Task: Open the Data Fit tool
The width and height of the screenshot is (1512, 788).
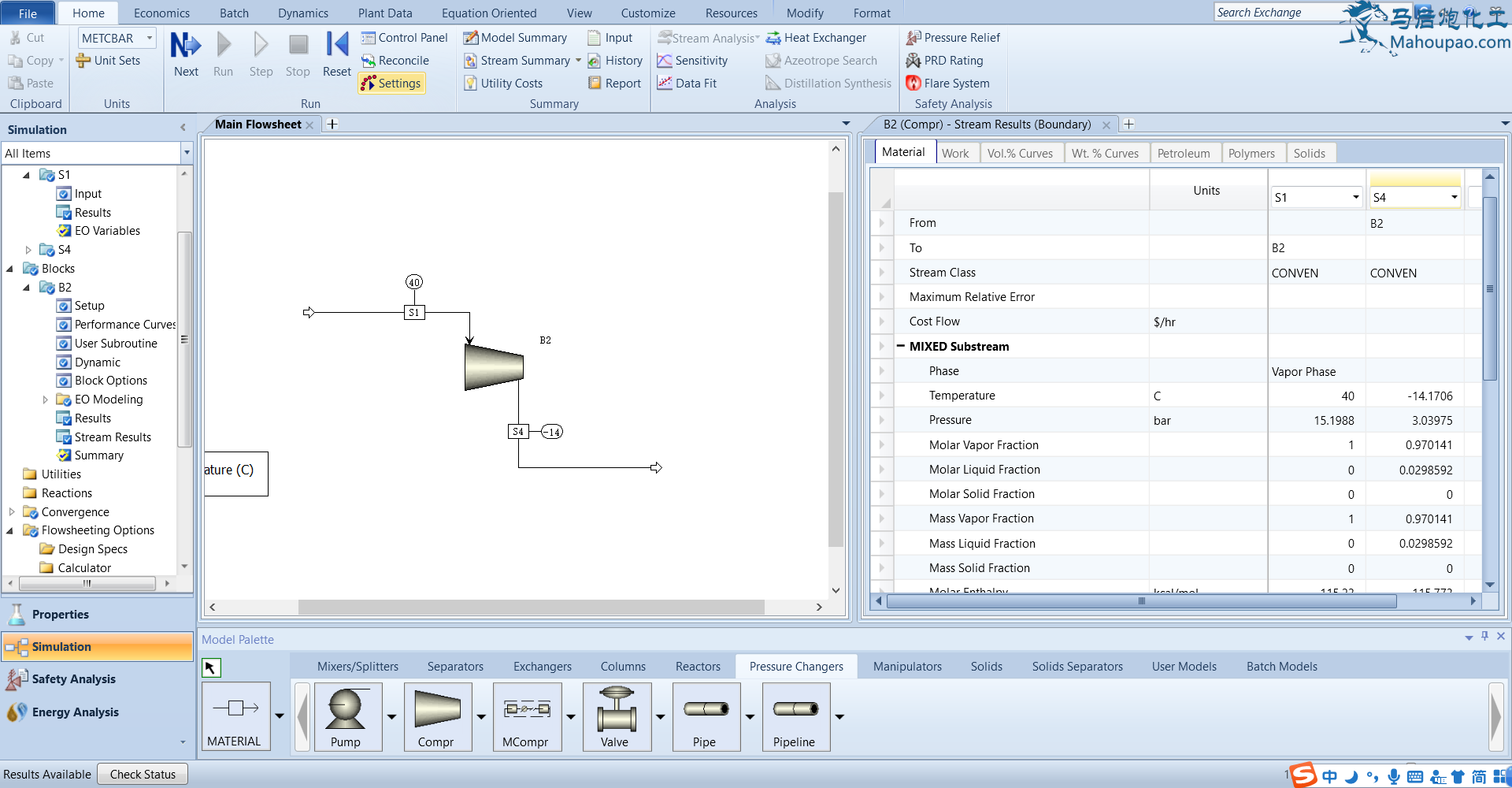Action: click(687, 84)
